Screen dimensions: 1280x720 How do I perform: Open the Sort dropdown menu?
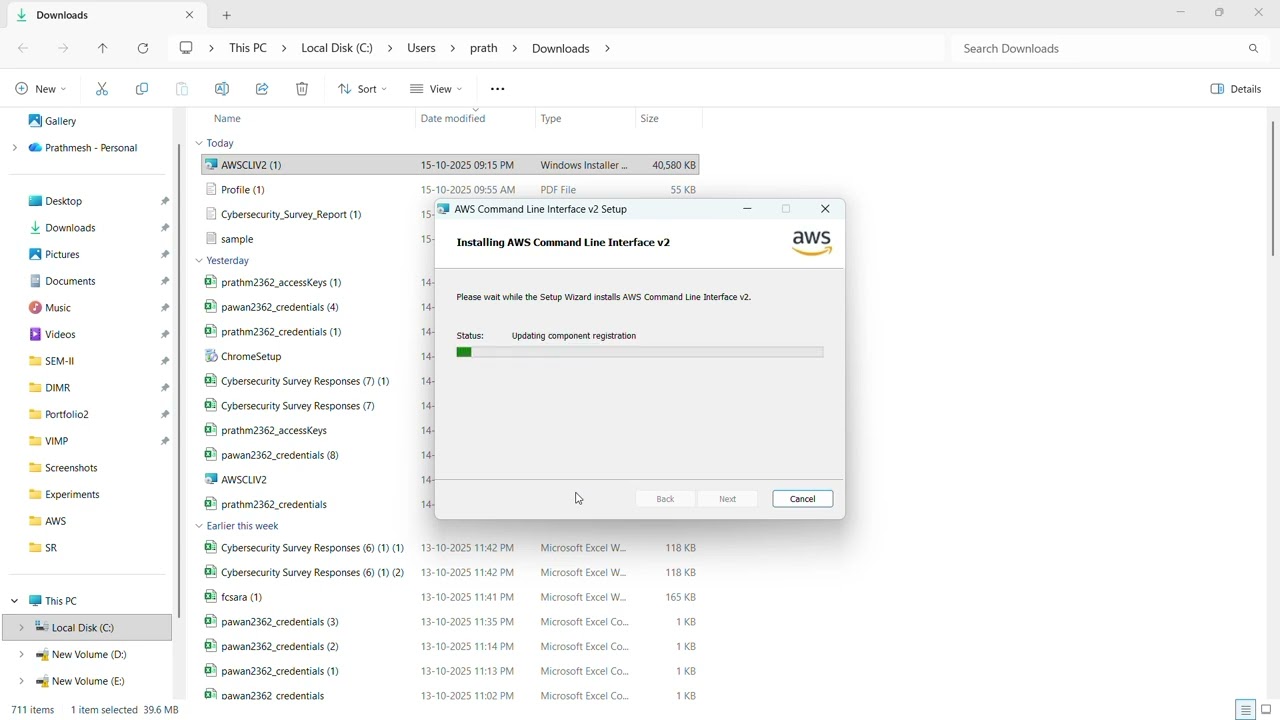coord(362,89)
